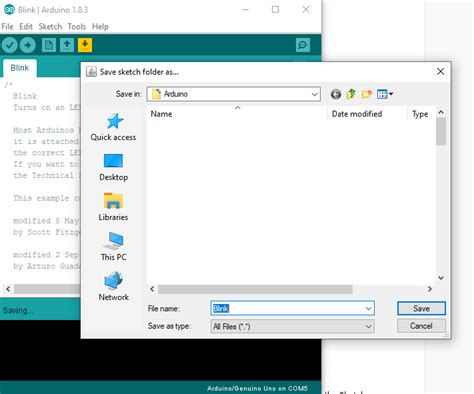Click the Arduino editor scroll left arrow
Screen dimensions: 474x394
pyautogui.click(x=8, y=289)
